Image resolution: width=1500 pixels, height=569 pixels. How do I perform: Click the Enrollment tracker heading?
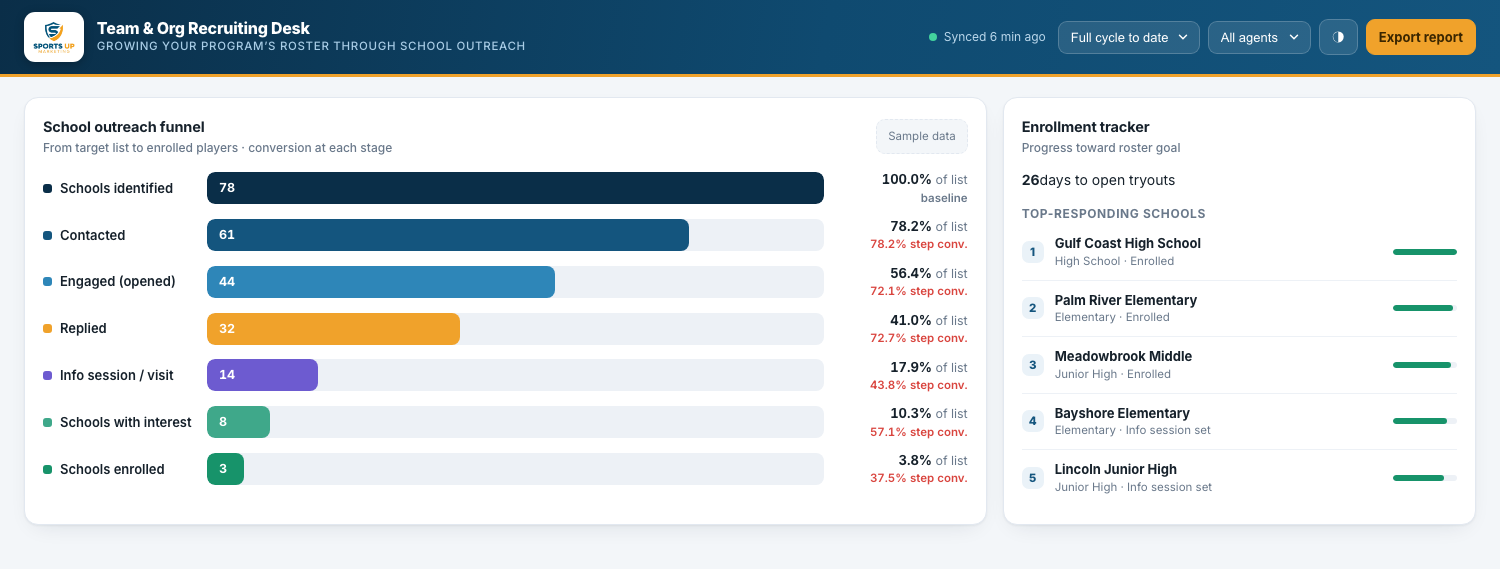pyautogui.click(x=1085, y=127)
